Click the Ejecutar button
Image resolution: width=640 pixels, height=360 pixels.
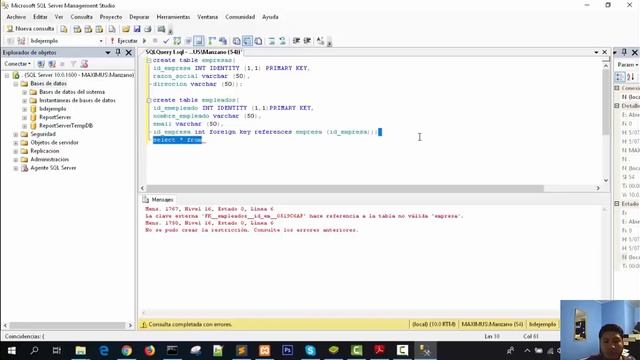[124, 41]
